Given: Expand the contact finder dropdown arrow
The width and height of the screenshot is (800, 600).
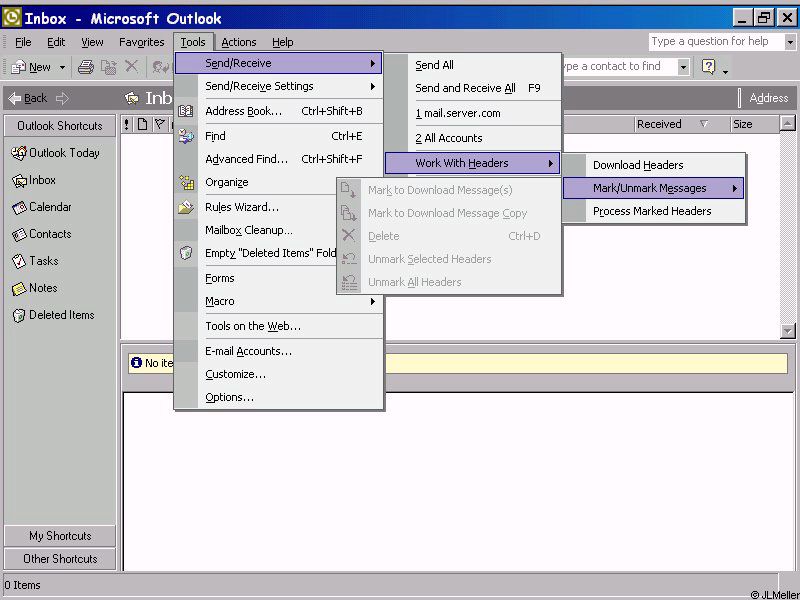Looking at the screenshot, I should coord(683,67).
